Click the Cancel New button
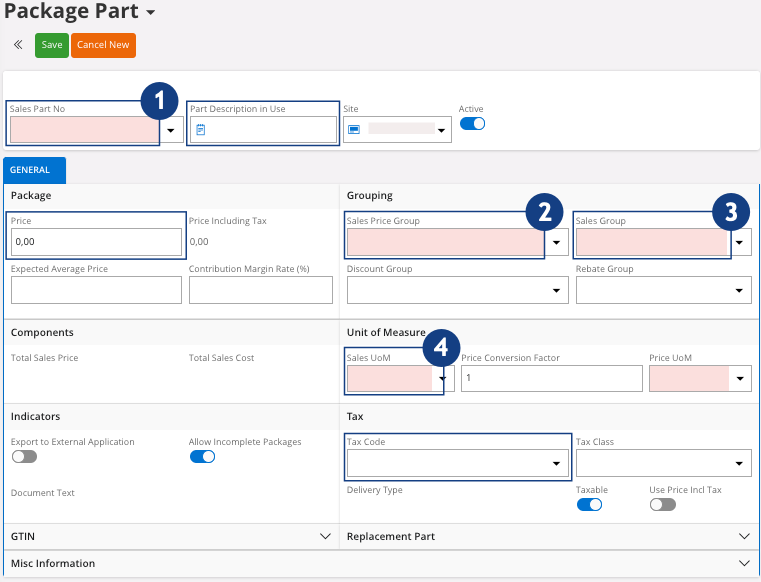 (103, 45)
